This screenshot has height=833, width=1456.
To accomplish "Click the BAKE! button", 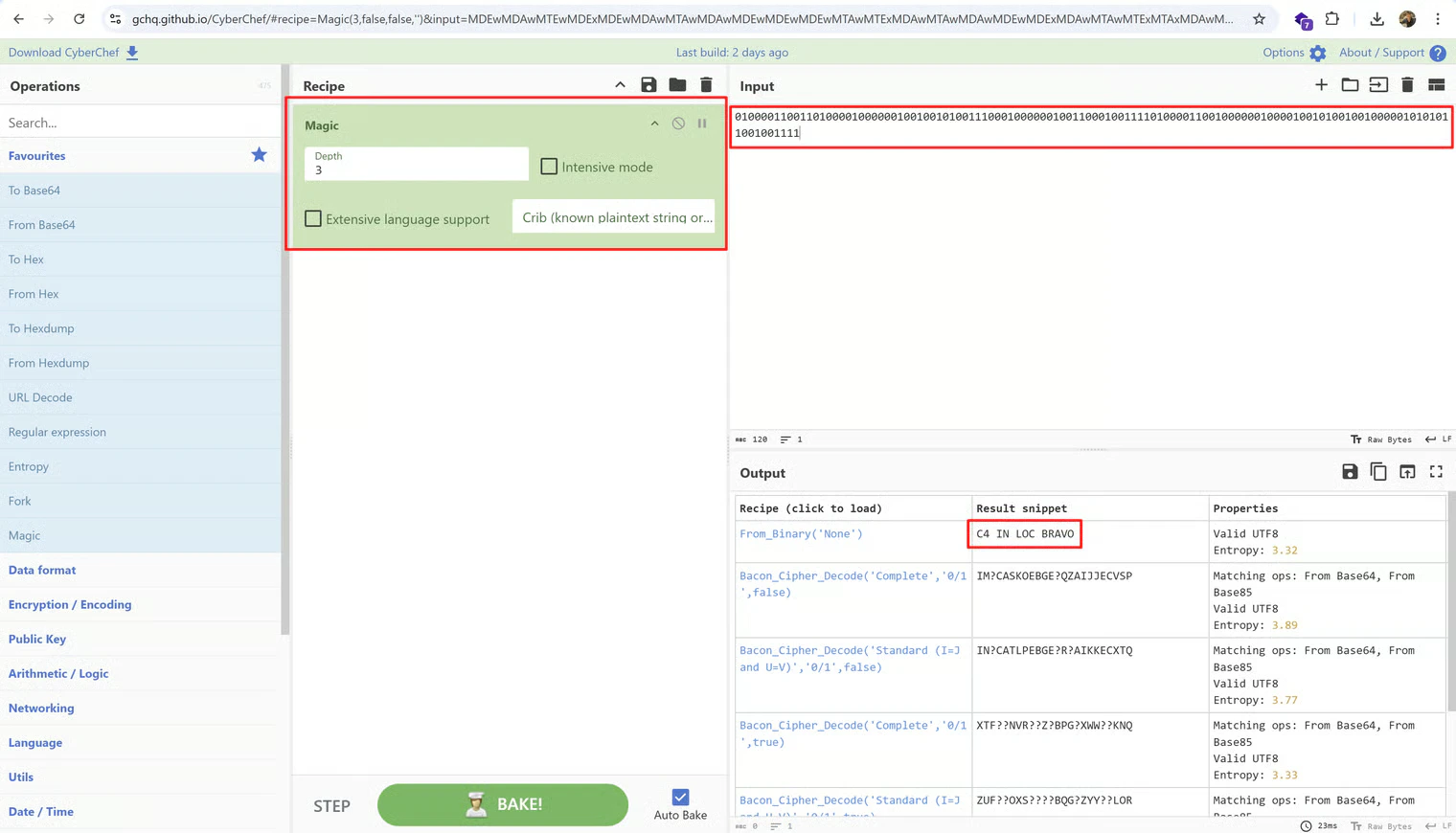I will (503, 804).
